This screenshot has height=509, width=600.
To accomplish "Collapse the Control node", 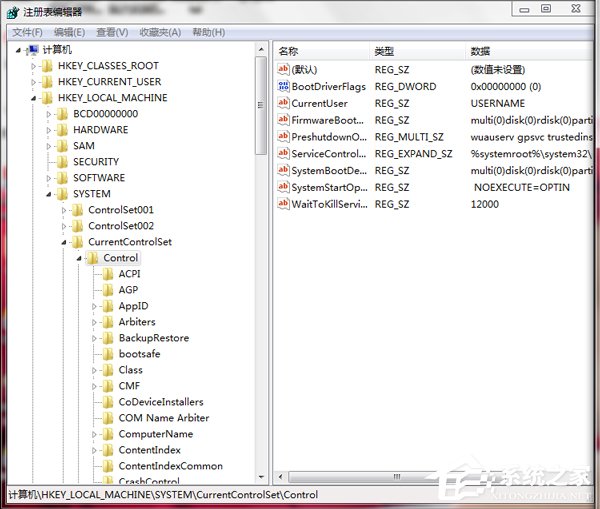I will coord(79,258).
